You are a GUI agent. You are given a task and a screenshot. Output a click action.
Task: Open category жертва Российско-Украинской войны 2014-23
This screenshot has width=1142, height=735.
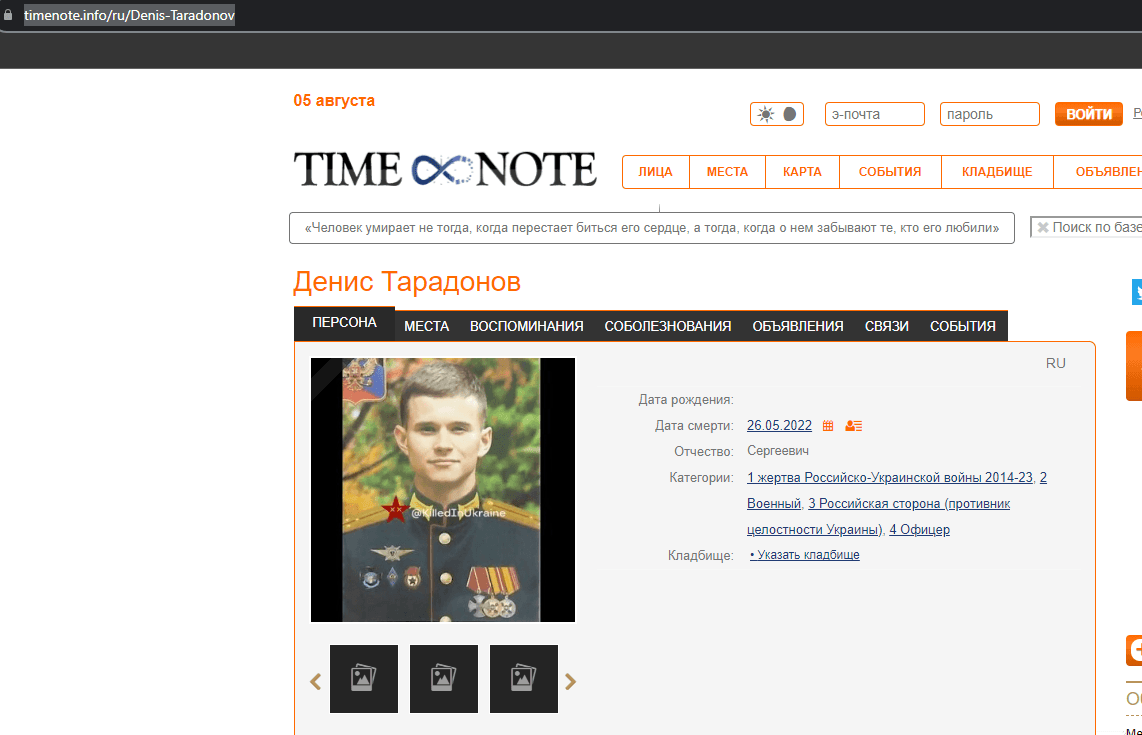point(890,478)
